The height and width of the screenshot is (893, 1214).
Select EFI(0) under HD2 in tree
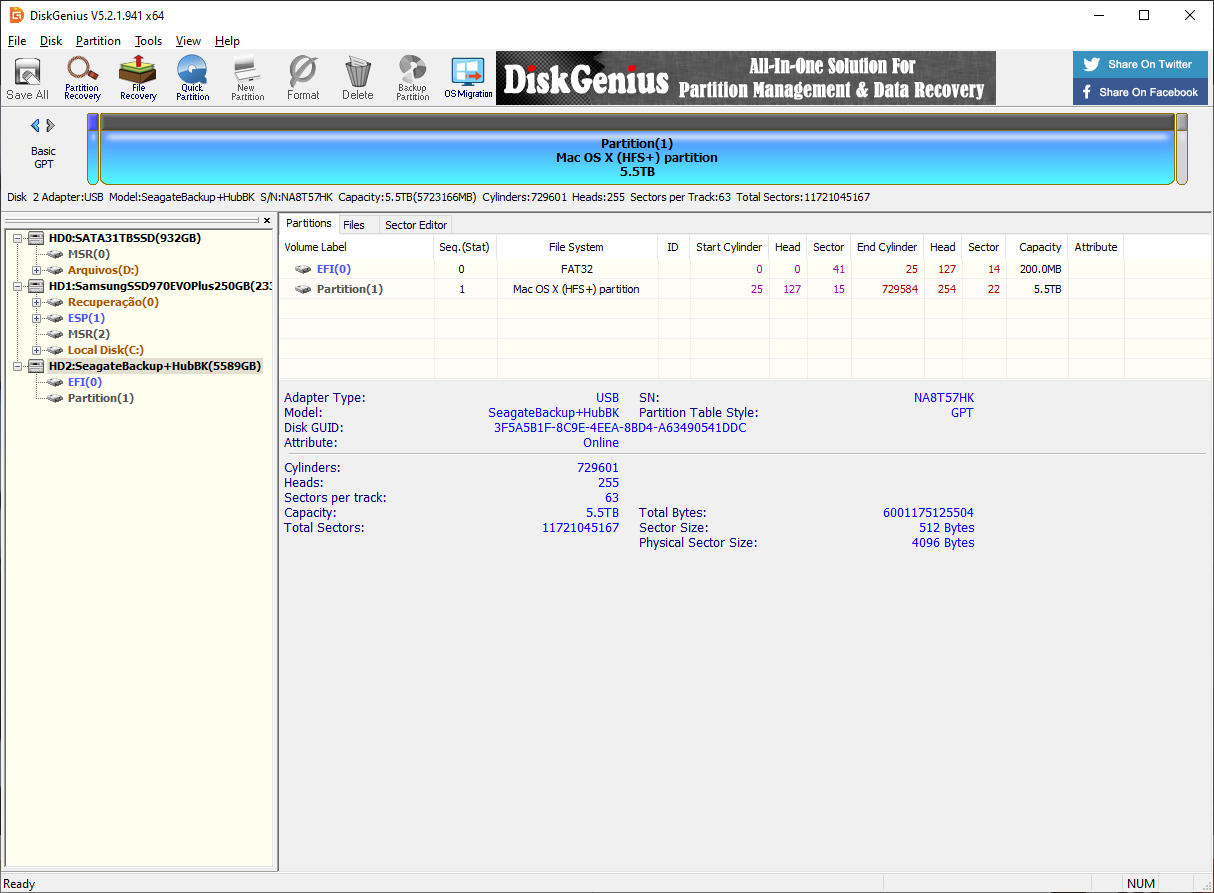pyautogui.click(x=85, y=382)
